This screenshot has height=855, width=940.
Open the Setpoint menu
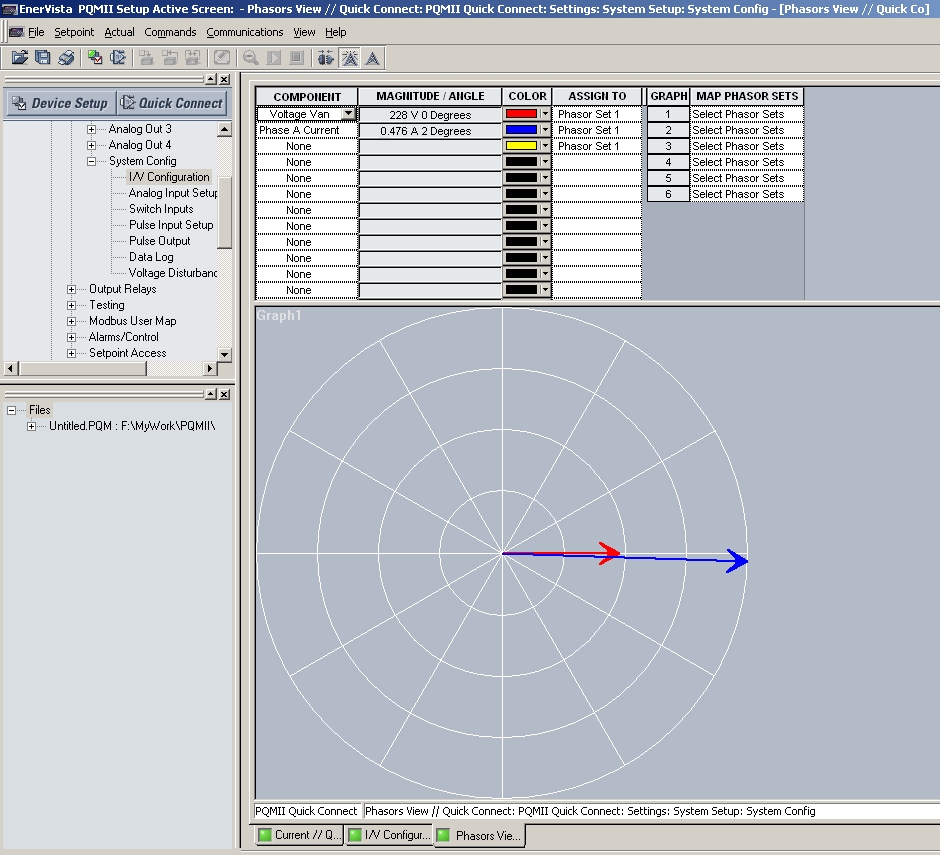point(74,32)
